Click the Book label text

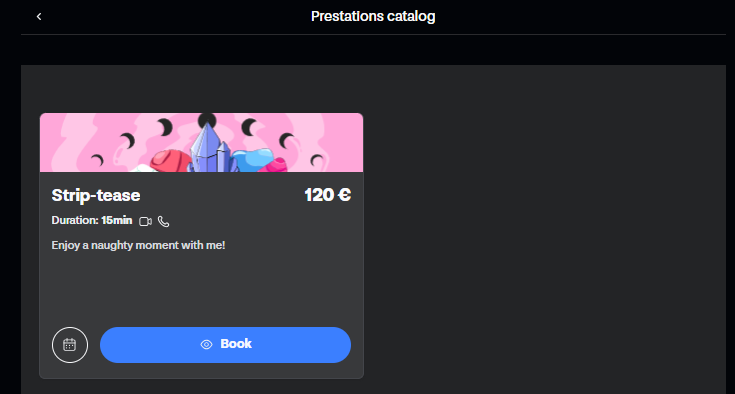(236, 344)
